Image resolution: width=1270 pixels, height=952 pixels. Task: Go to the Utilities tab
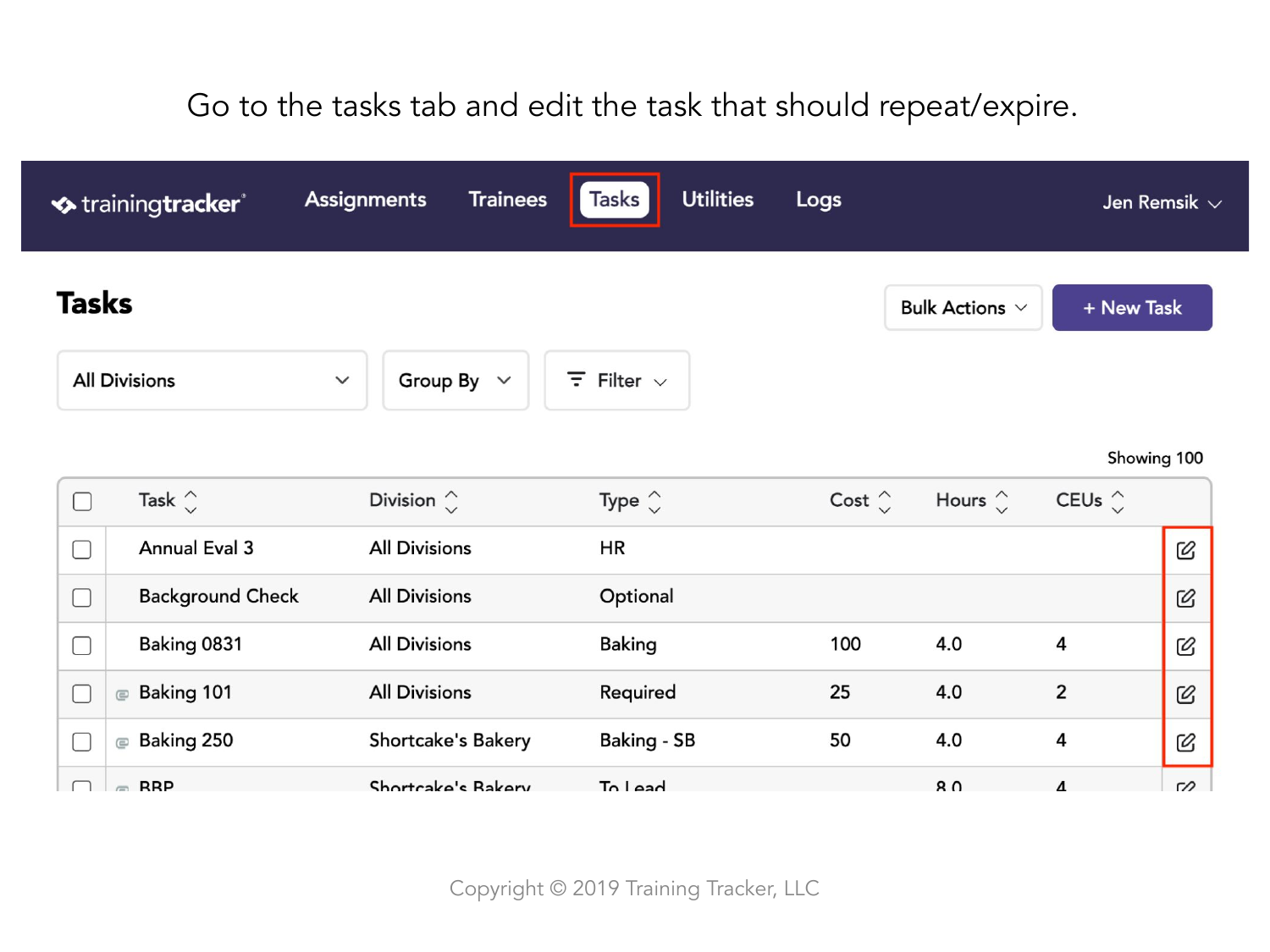coord(718,200)
